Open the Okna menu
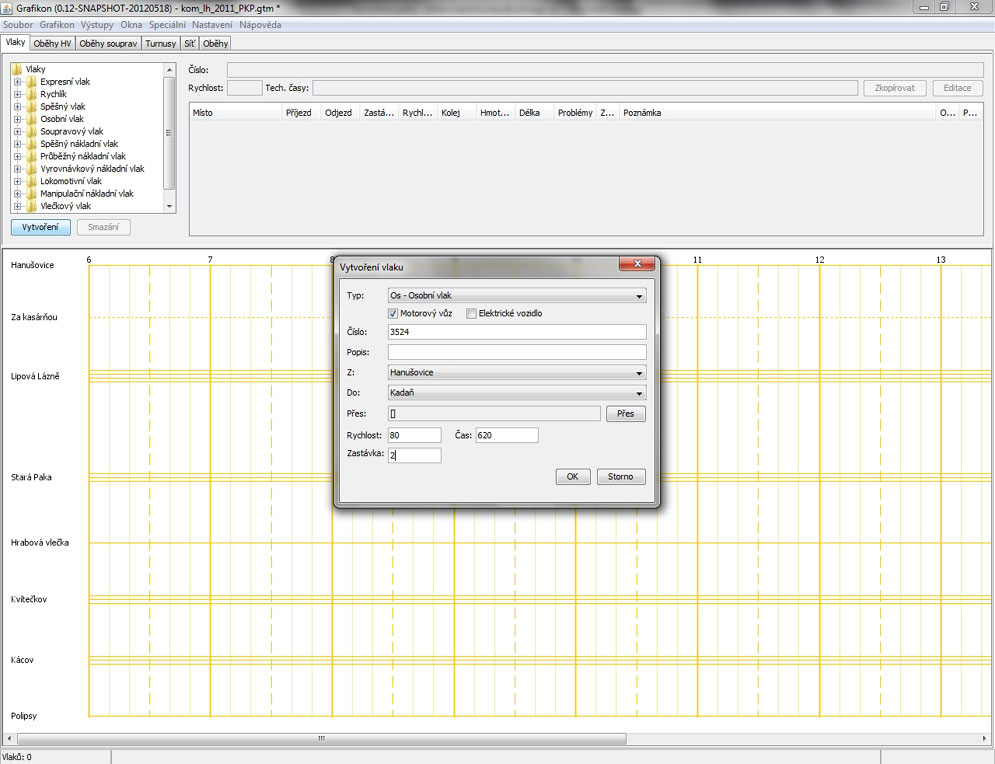This screenshot has width=995, height=764. (x=131, y=25)
